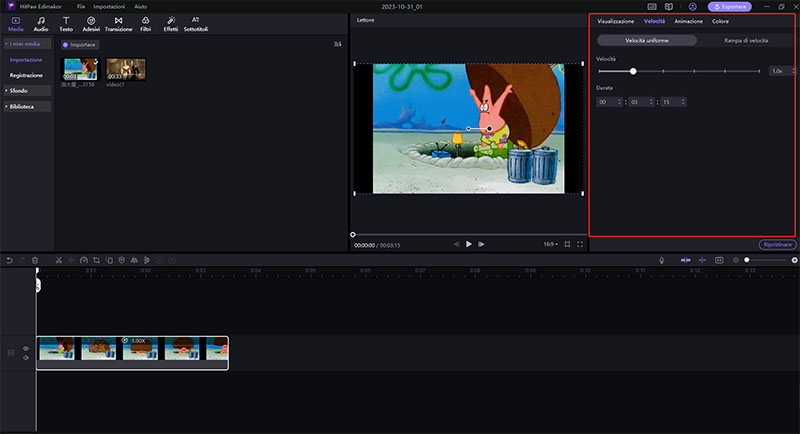Click the microphone voice-over icon
The width and height of the screenshot is (800, 434).
(x=662, y=260)
